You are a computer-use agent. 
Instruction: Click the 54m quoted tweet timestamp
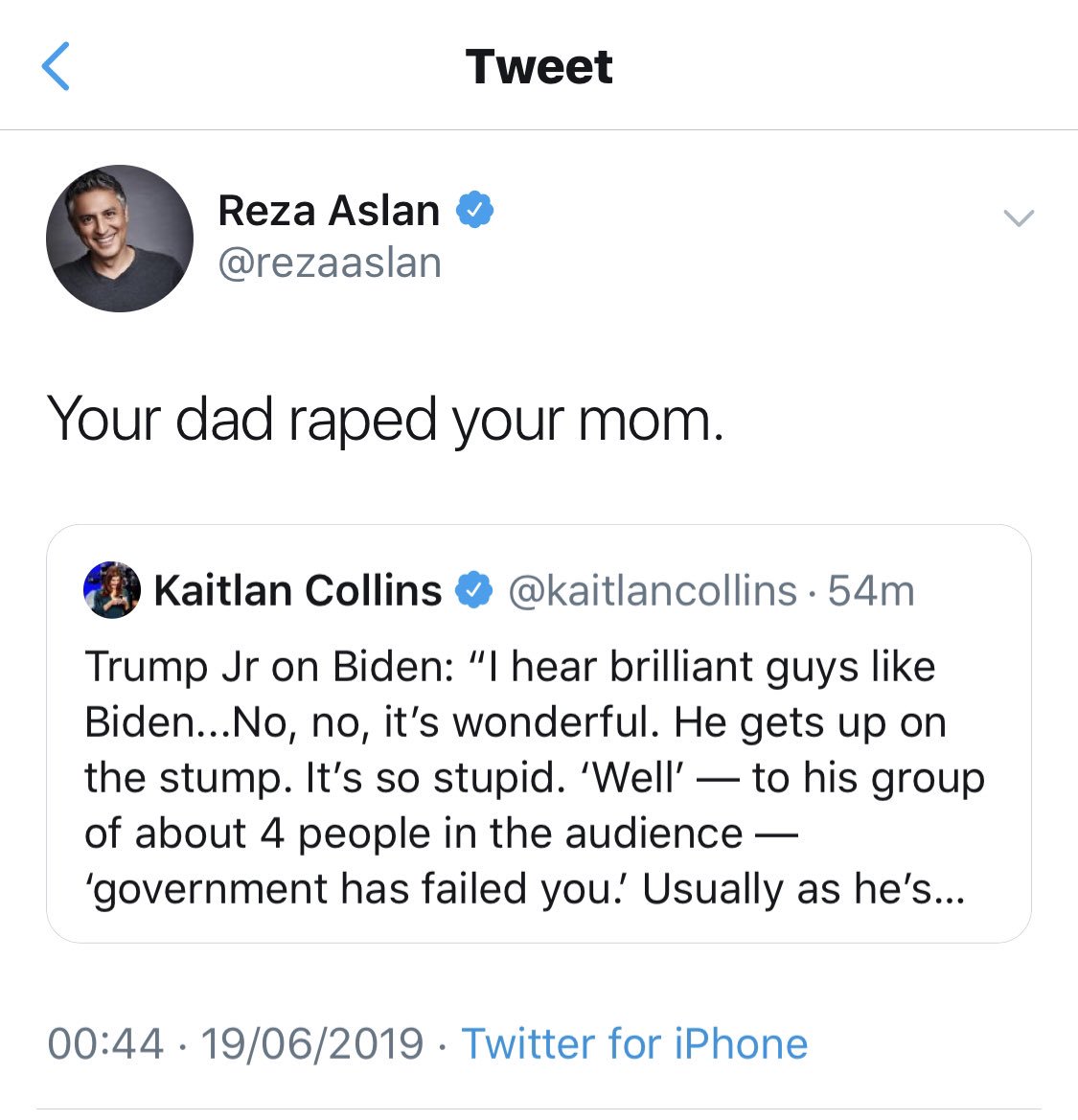click(871, 591)
